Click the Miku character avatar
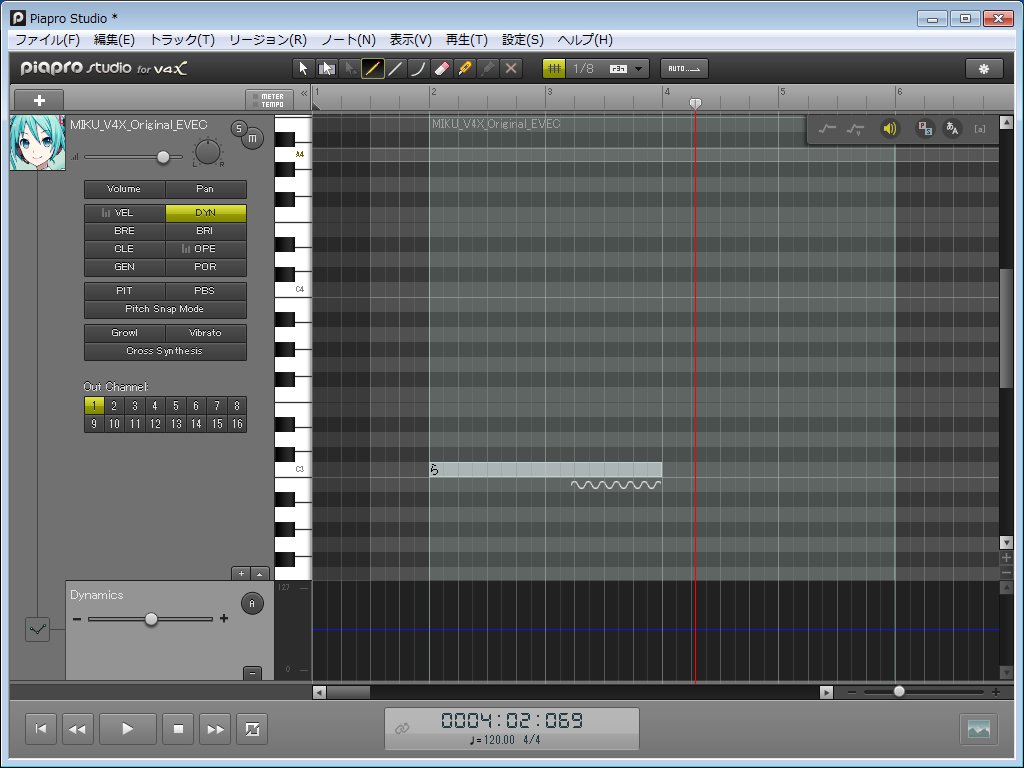 (x=38, y=142)
